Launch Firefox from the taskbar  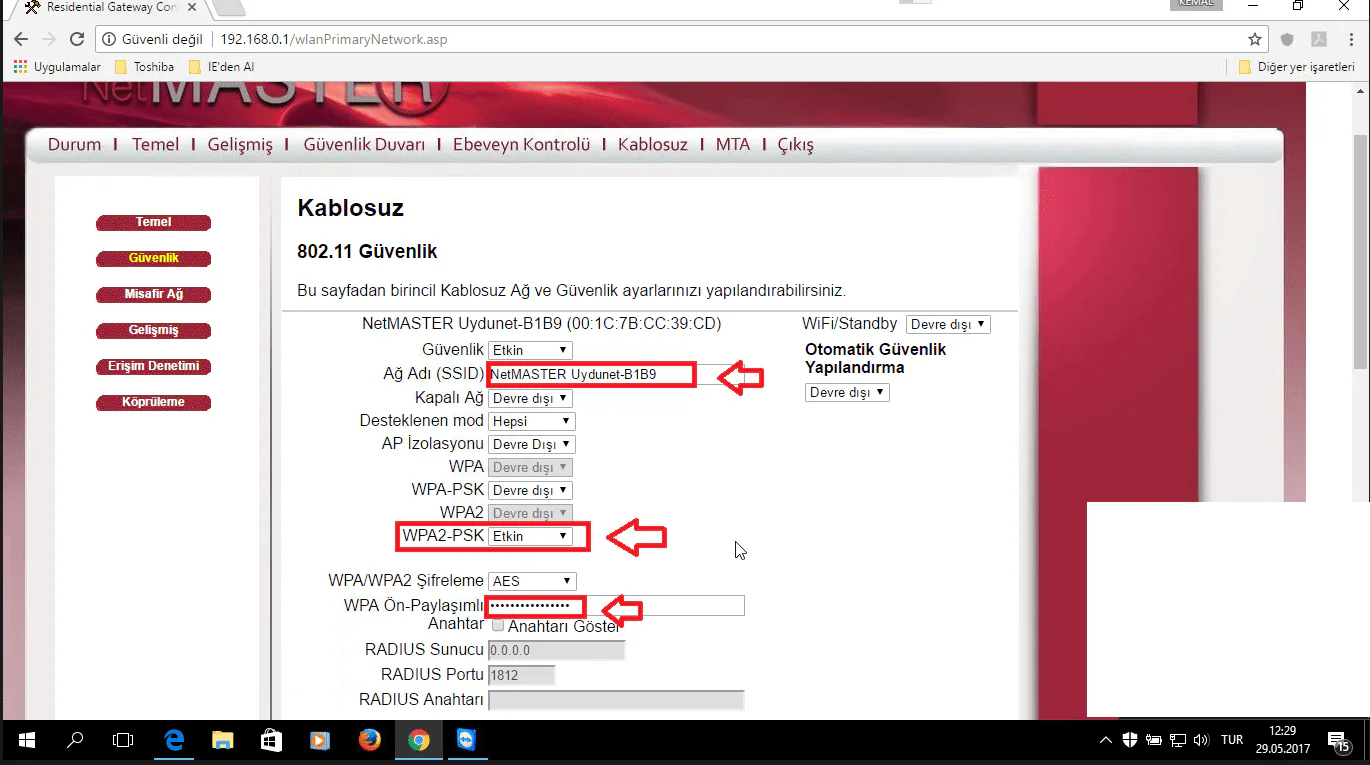point(369,741)
